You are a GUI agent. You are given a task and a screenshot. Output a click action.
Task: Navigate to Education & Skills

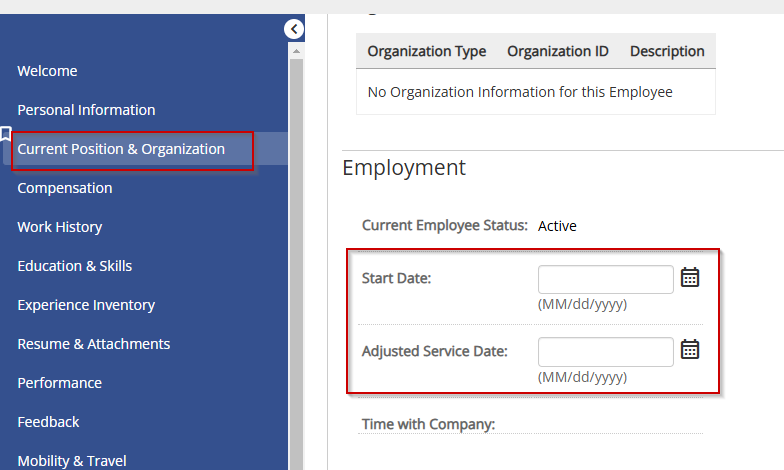[75, 266]
